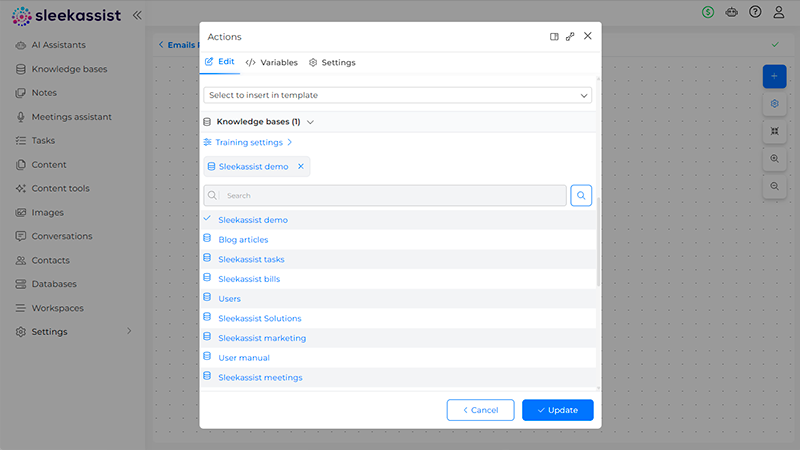Open the help question mark icon
The image size is (800, 450).
755,12
